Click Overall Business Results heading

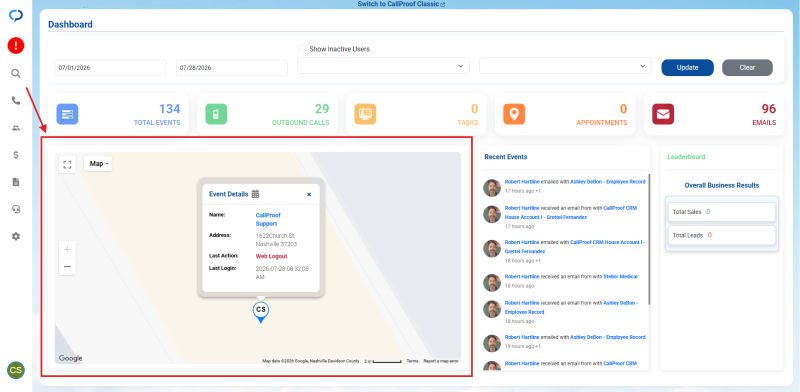point(721,185)
